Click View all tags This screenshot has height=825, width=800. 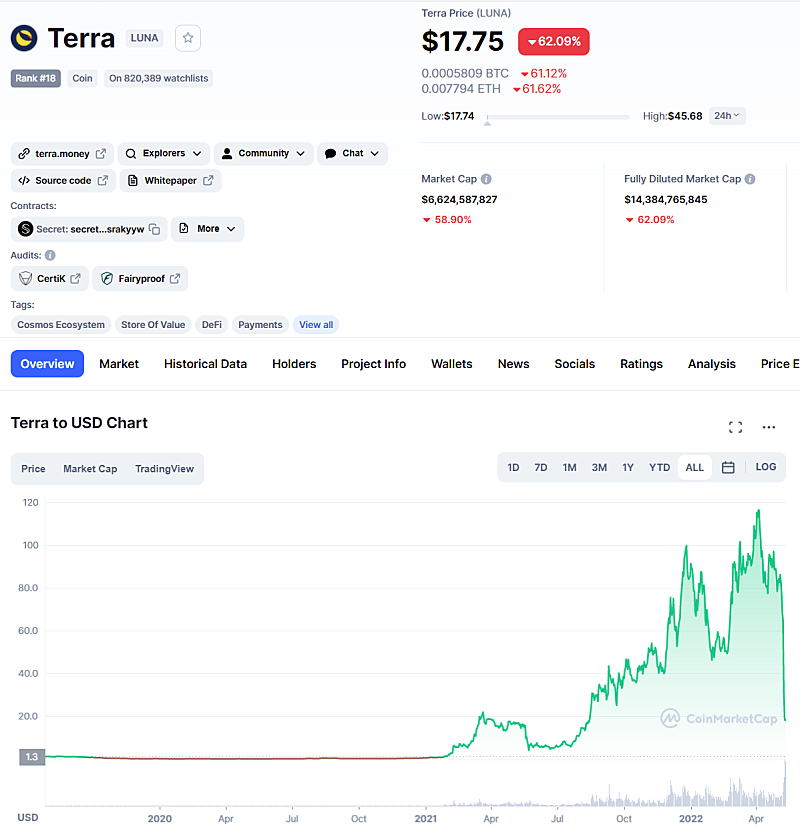point(316,325)
